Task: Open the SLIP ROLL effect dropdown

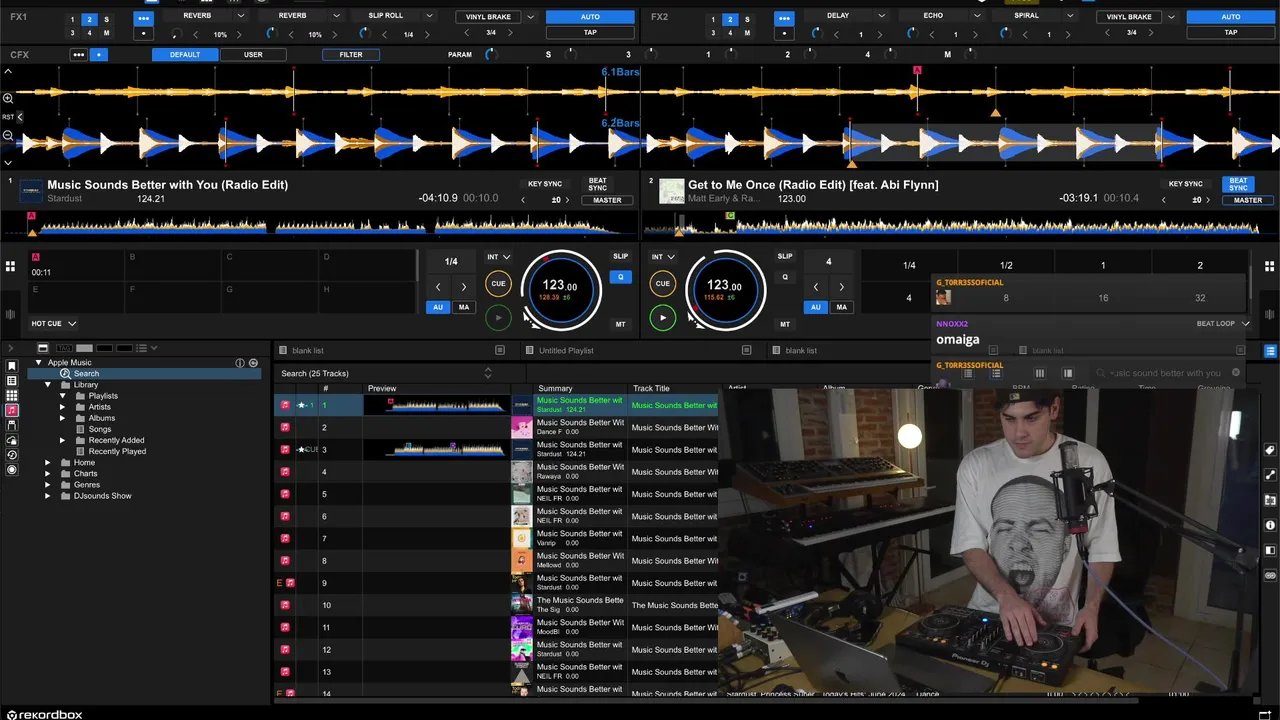Action: coord(429,16)
